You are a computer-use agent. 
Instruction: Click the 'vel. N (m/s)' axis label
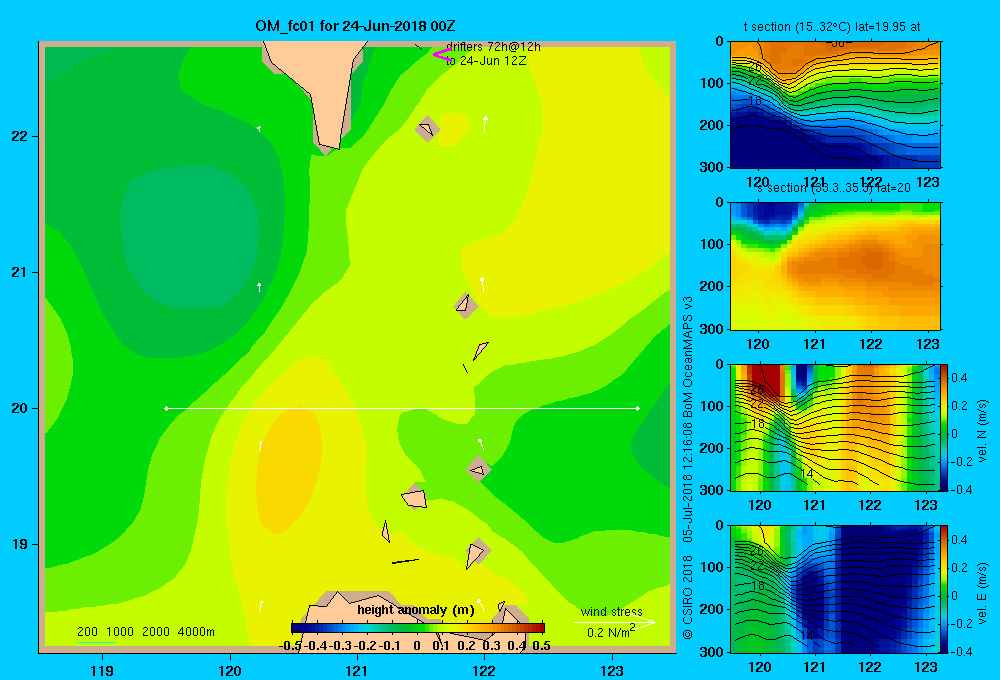(982, 431)
